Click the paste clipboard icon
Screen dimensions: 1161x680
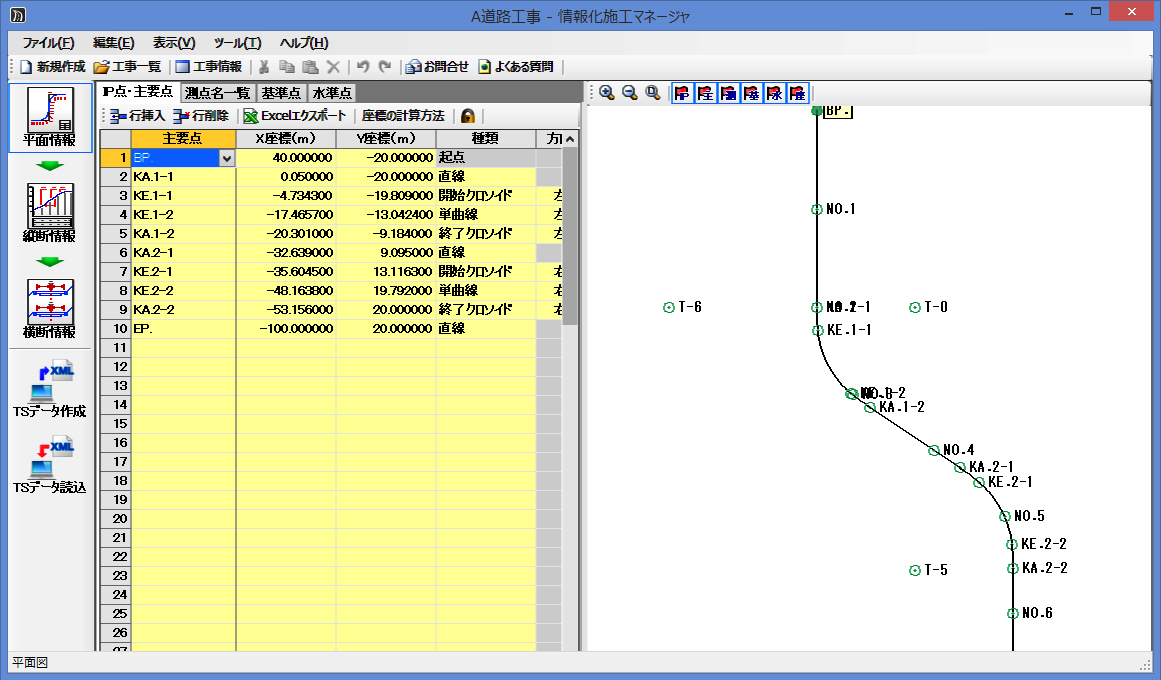[x=310, y=67]
